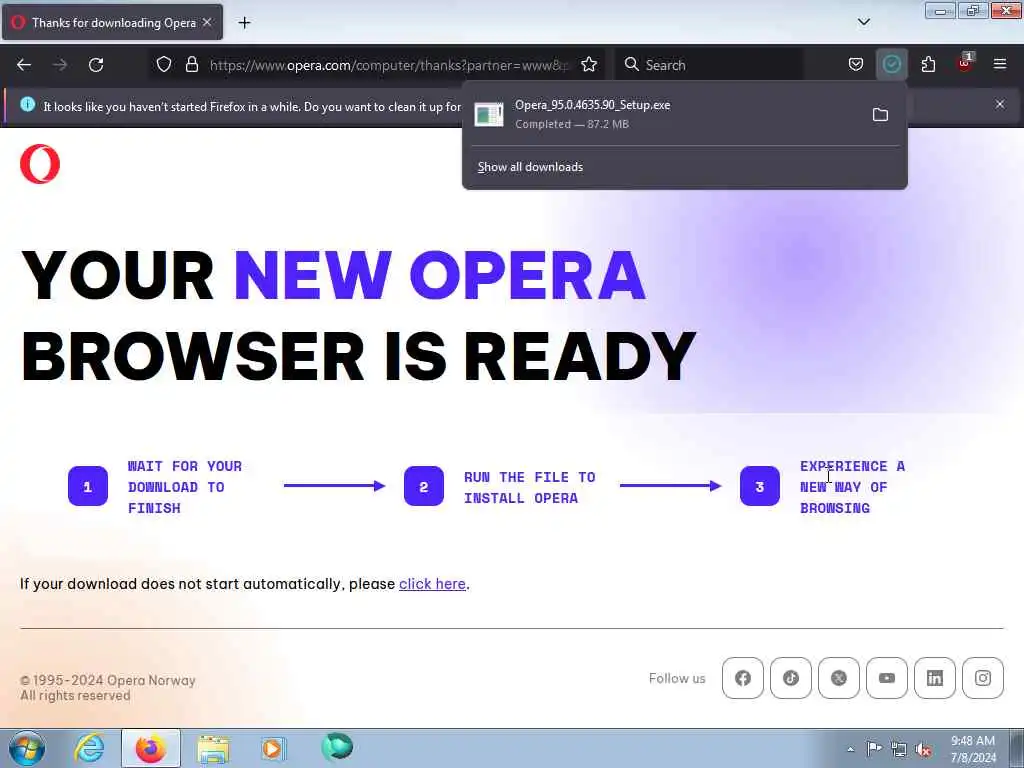Open the clock showing 9:48 AM

(973, 749)
